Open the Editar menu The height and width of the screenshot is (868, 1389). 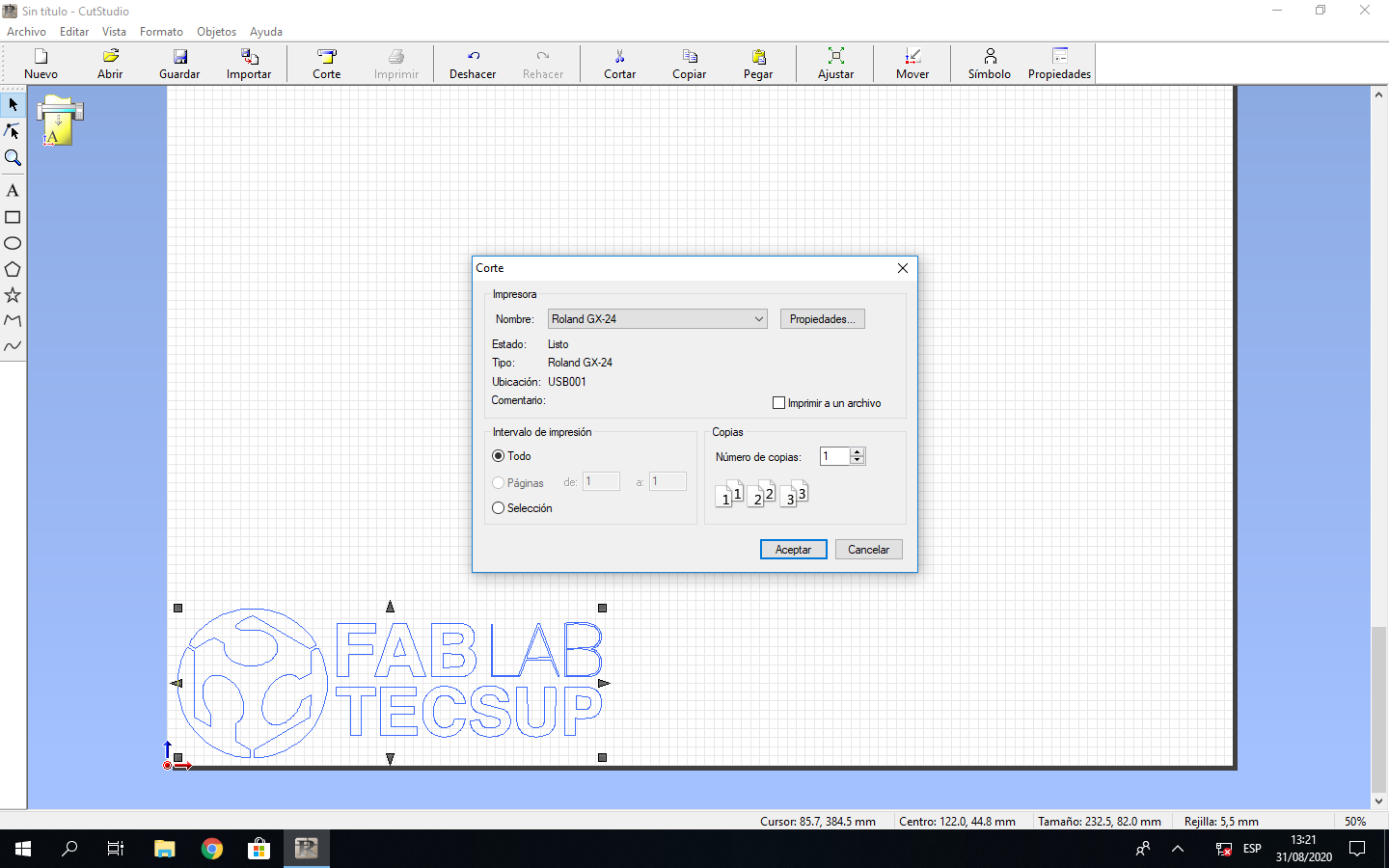pyautogui.click(x=74, y=32)
